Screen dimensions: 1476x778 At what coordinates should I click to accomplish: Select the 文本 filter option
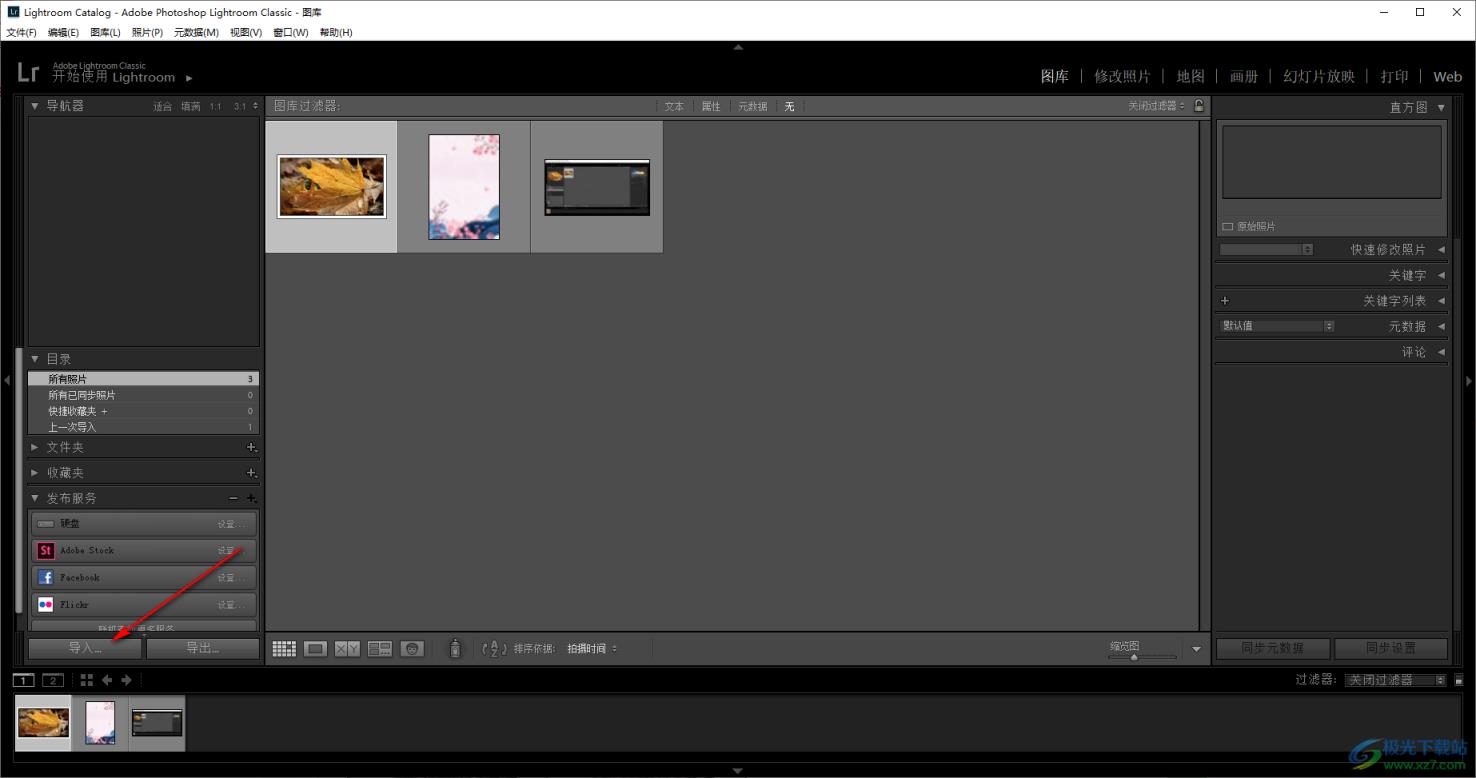pyautogui.click(x=674, y=106)
